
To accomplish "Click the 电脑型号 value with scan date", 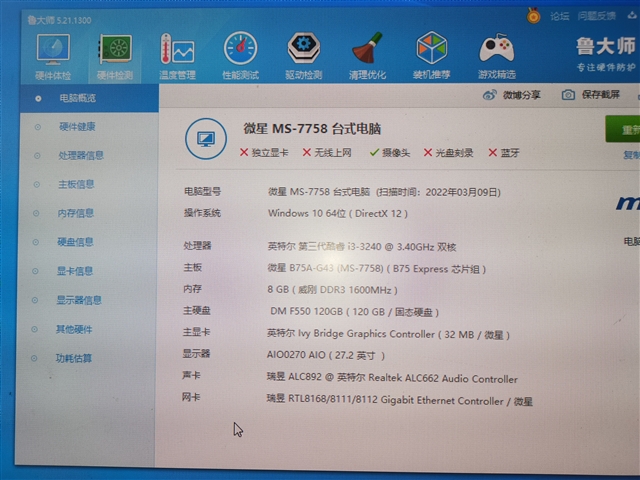I will click(x=384, y=192).
